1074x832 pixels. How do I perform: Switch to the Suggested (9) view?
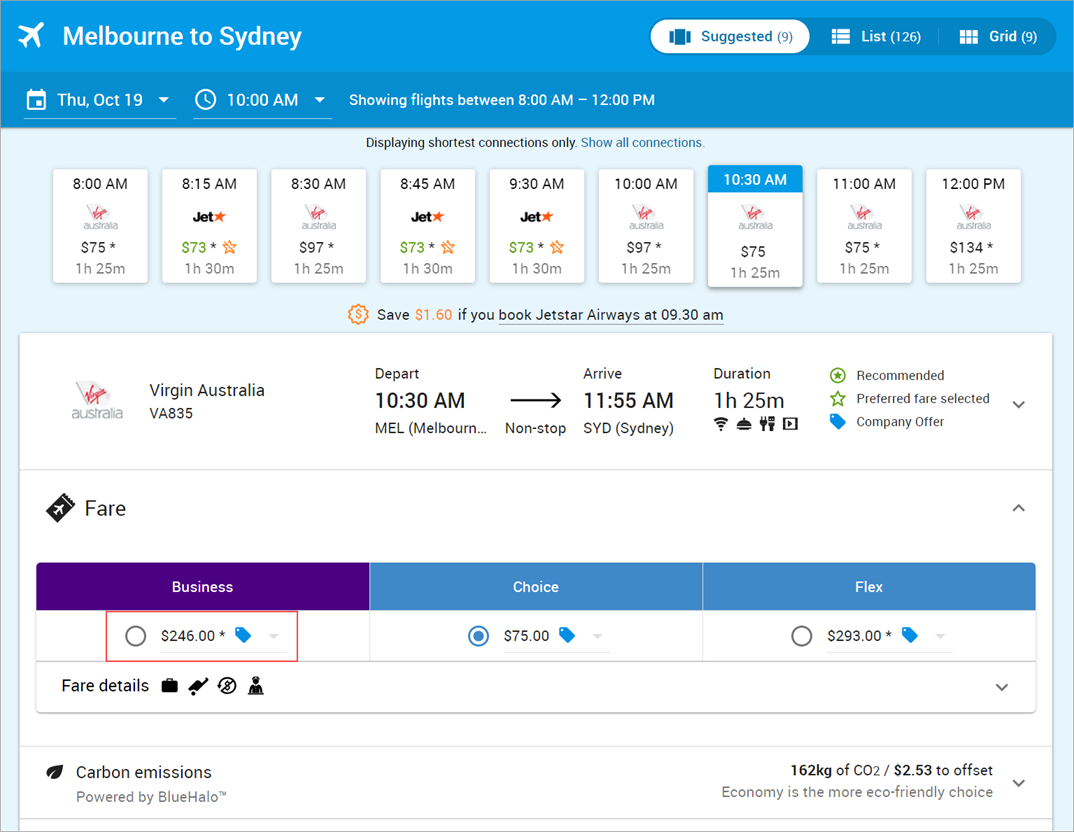click(x=730, y=36)
